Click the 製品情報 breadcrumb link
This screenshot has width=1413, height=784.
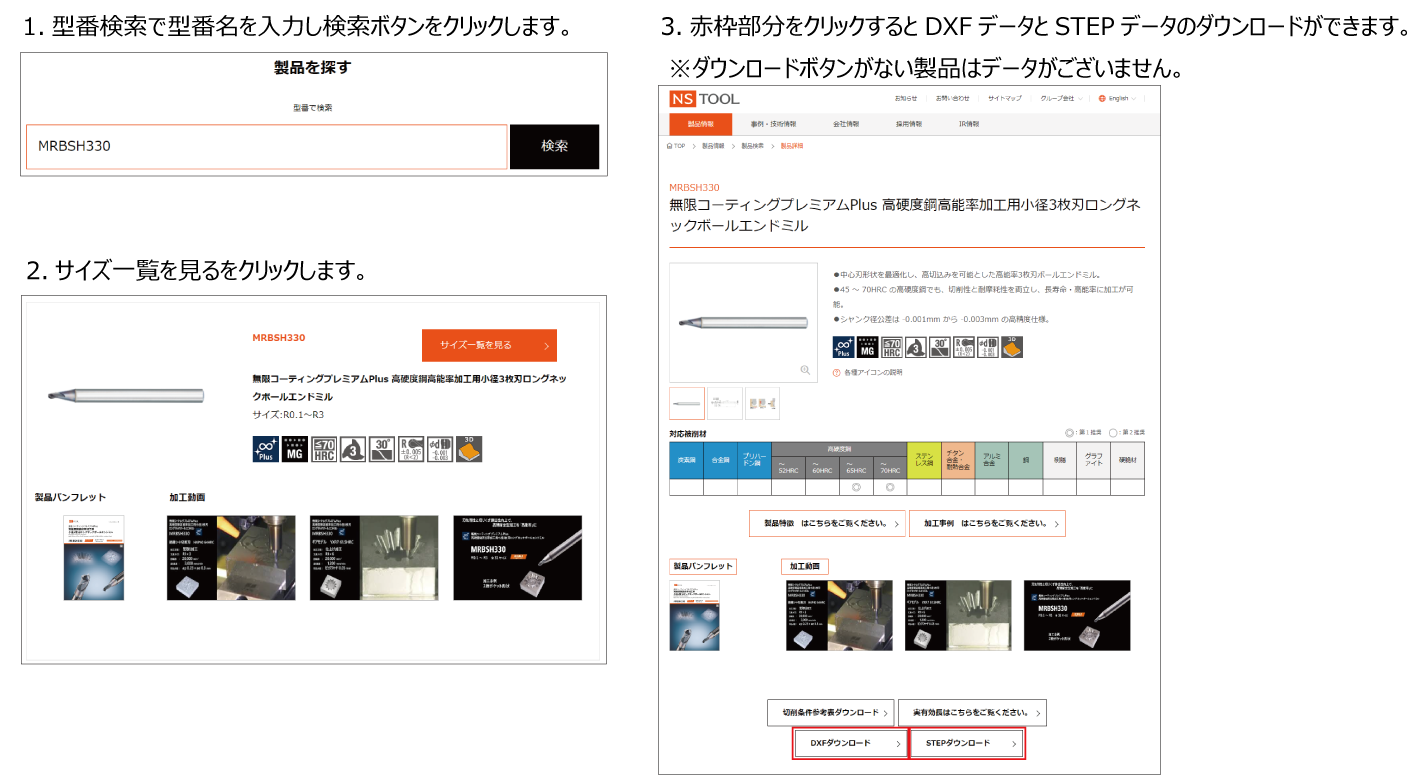coord(712,146)
